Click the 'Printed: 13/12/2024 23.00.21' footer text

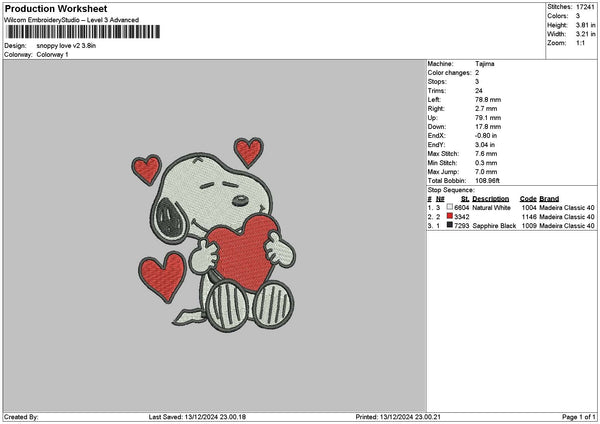pyautogui.click(x=398, y=417)
